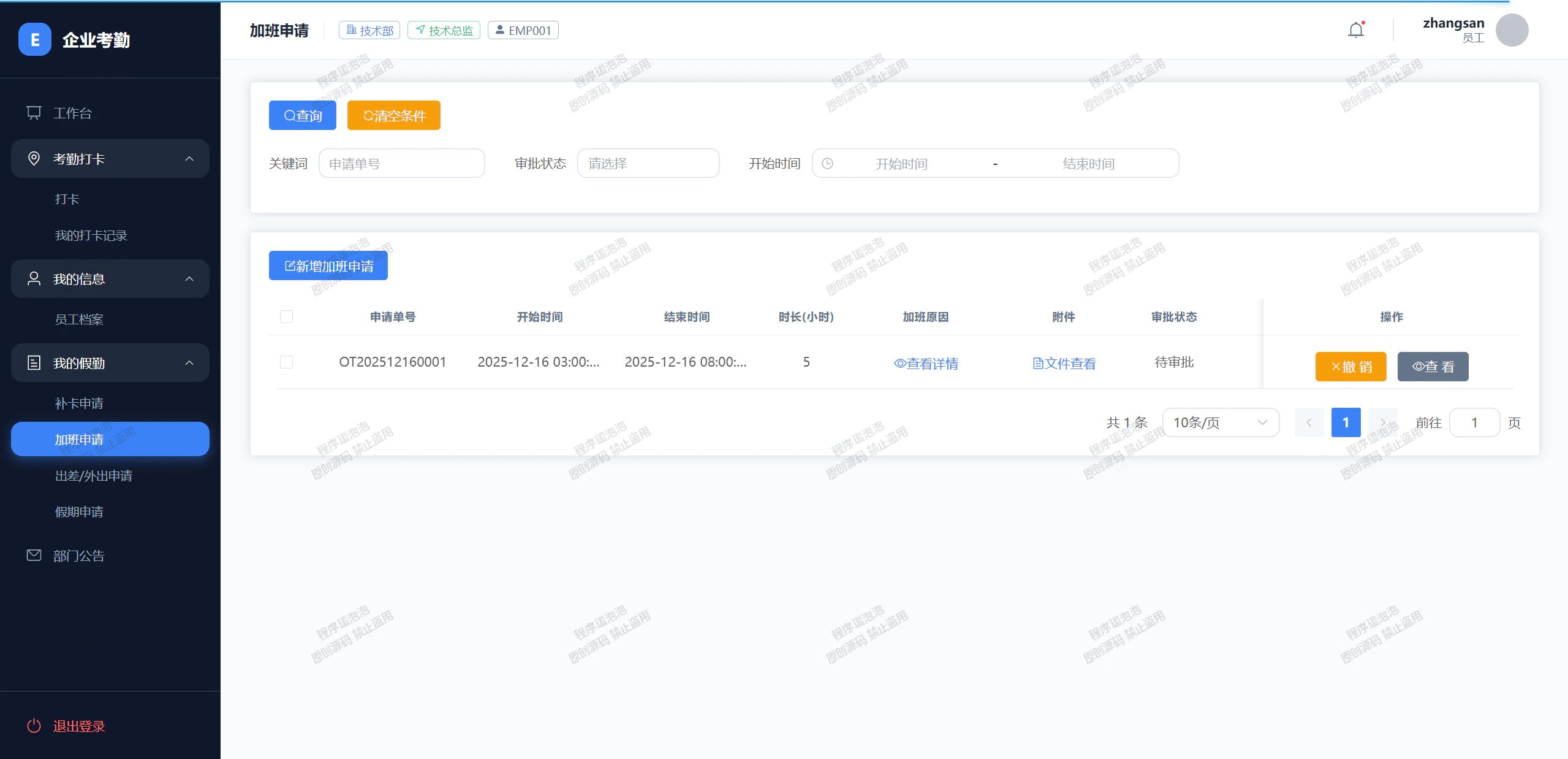
Task: Open the 10条/页 page size dropdown
Action: pos(1221,422)
